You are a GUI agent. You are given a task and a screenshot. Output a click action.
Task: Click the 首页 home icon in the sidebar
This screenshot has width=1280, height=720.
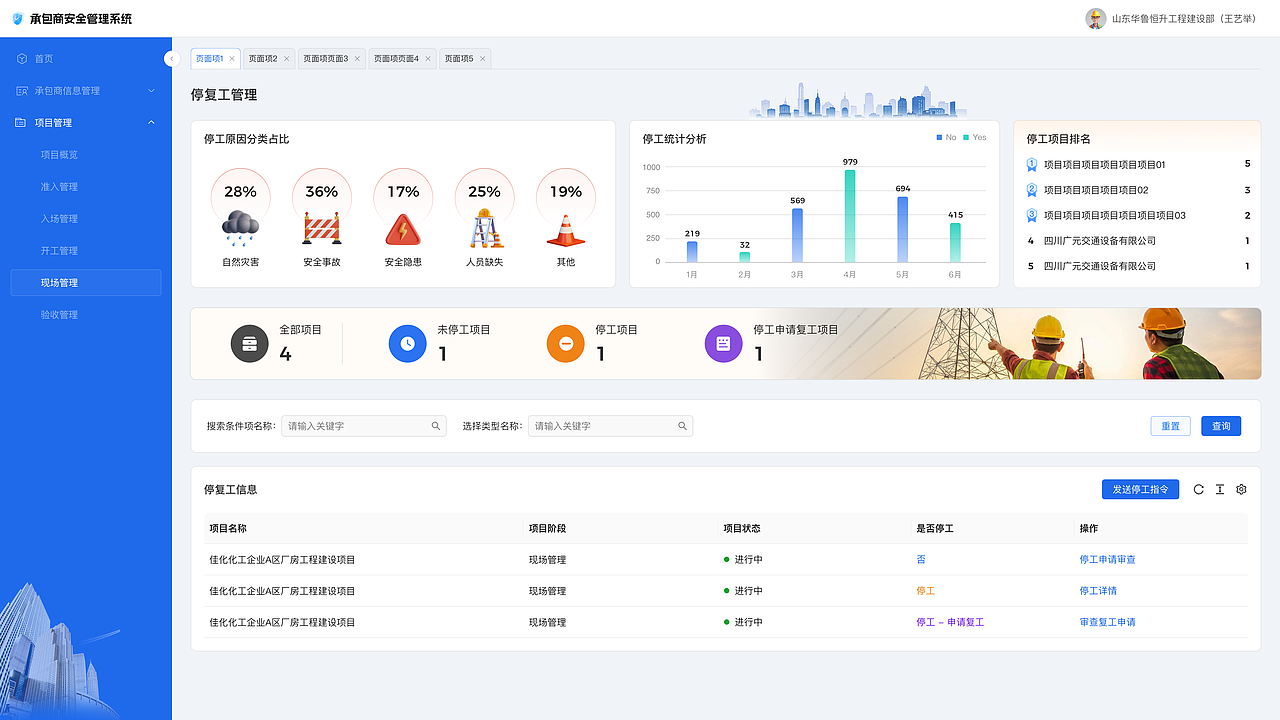click(x=22, y=58)
